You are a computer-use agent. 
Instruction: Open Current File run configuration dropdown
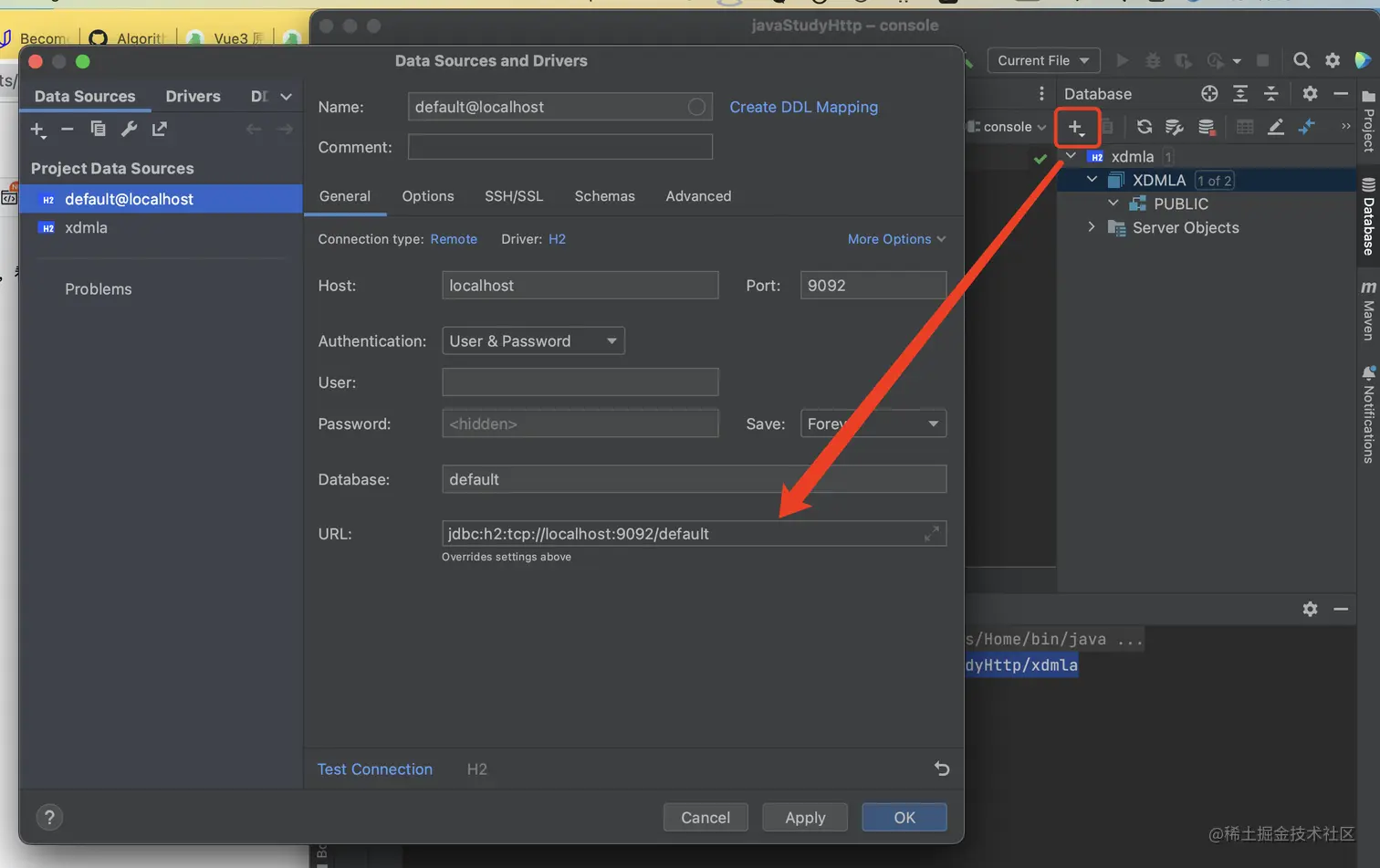[1043, 60]
